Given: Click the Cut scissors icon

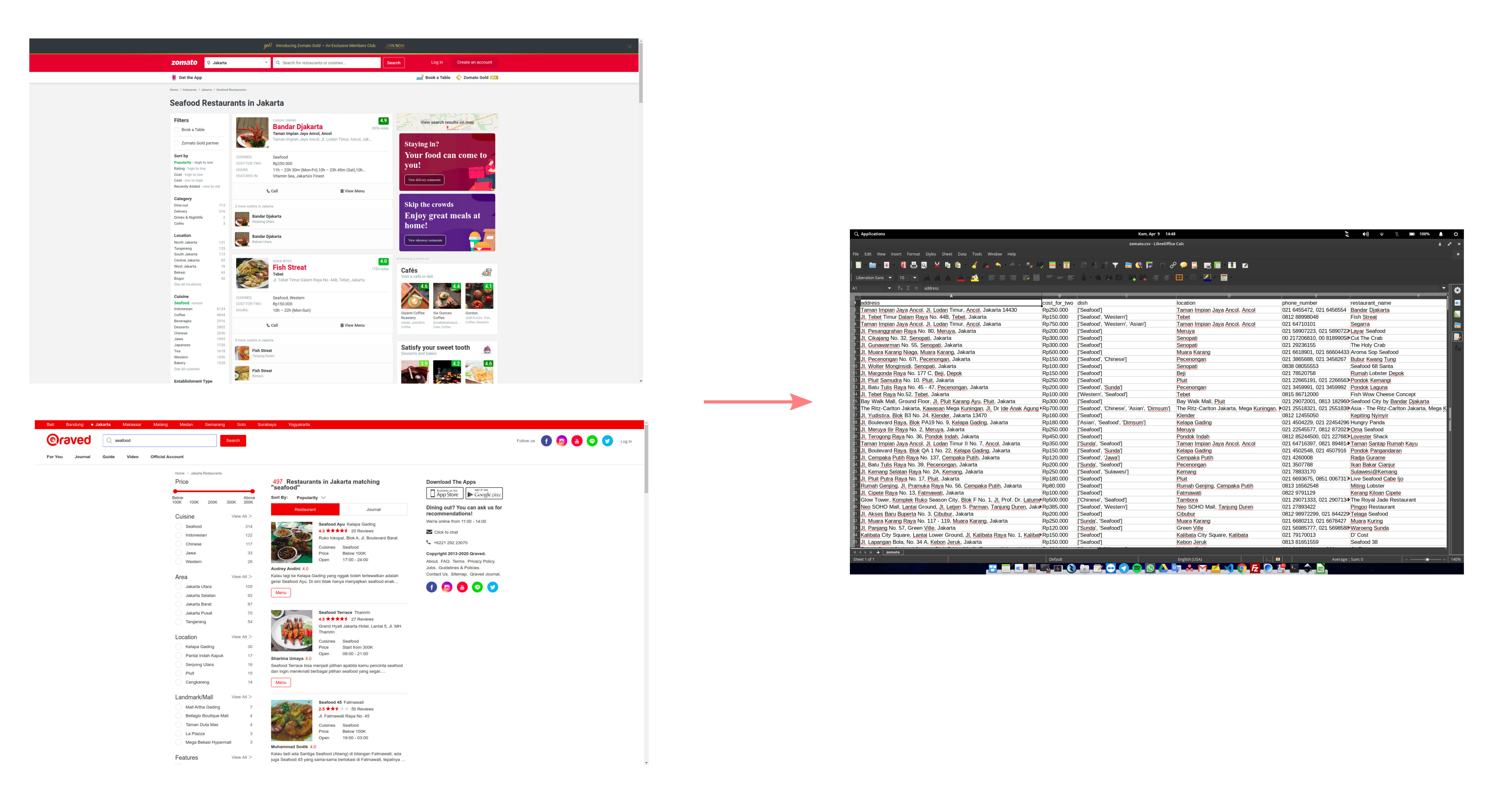Looking at the screenshot, I should 937,265.
